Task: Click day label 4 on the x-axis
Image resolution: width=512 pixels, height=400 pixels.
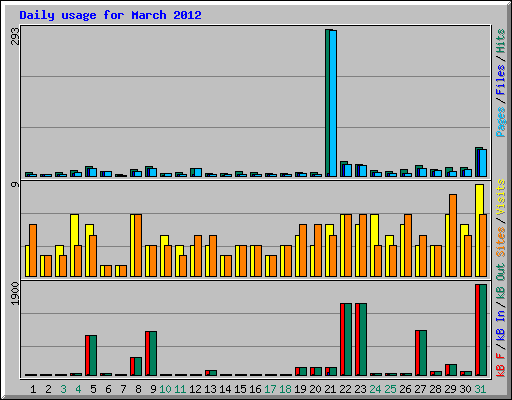Action: pos(78,389)
